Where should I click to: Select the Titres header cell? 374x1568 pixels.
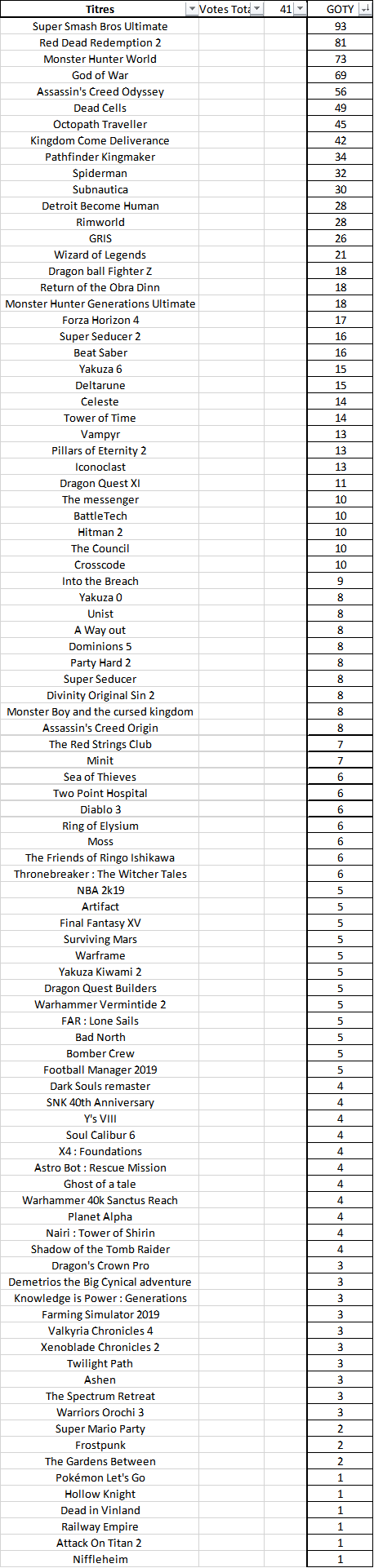(x=100, y=9)
